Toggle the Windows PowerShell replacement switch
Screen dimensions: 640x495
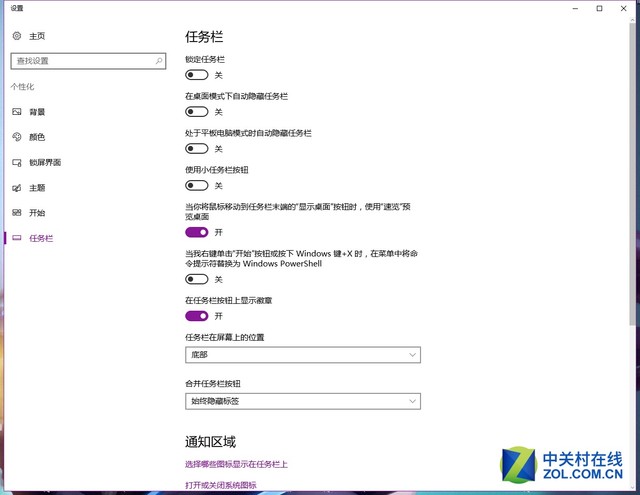tap(197, 279)
